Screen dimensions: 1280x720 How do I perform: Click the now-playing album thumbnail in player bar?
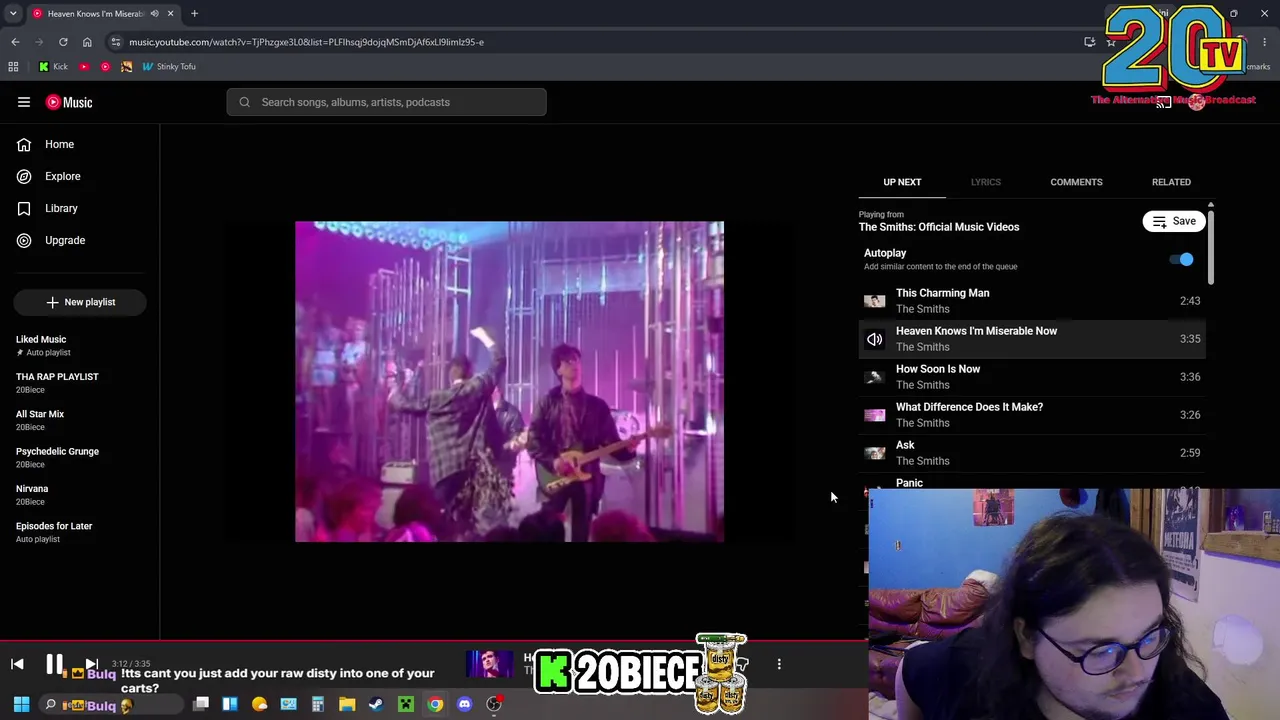point(489,664)
